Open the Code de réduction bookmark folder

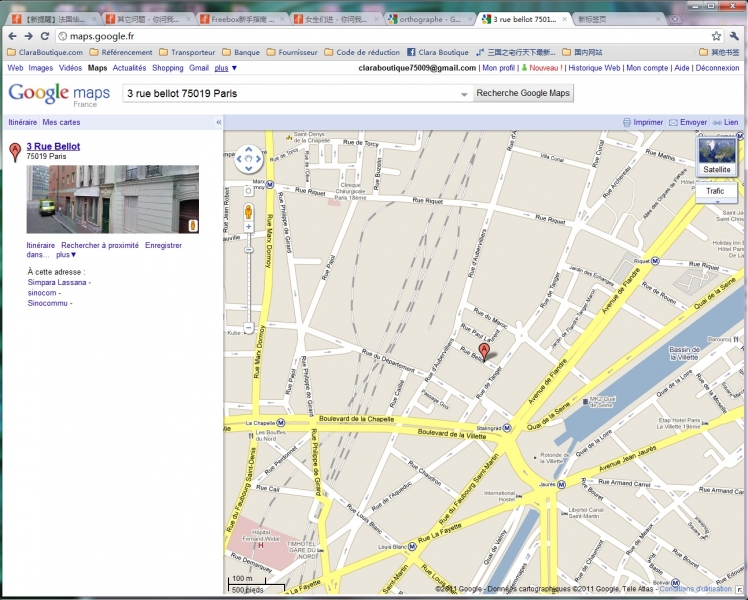[x=362, y=52]
